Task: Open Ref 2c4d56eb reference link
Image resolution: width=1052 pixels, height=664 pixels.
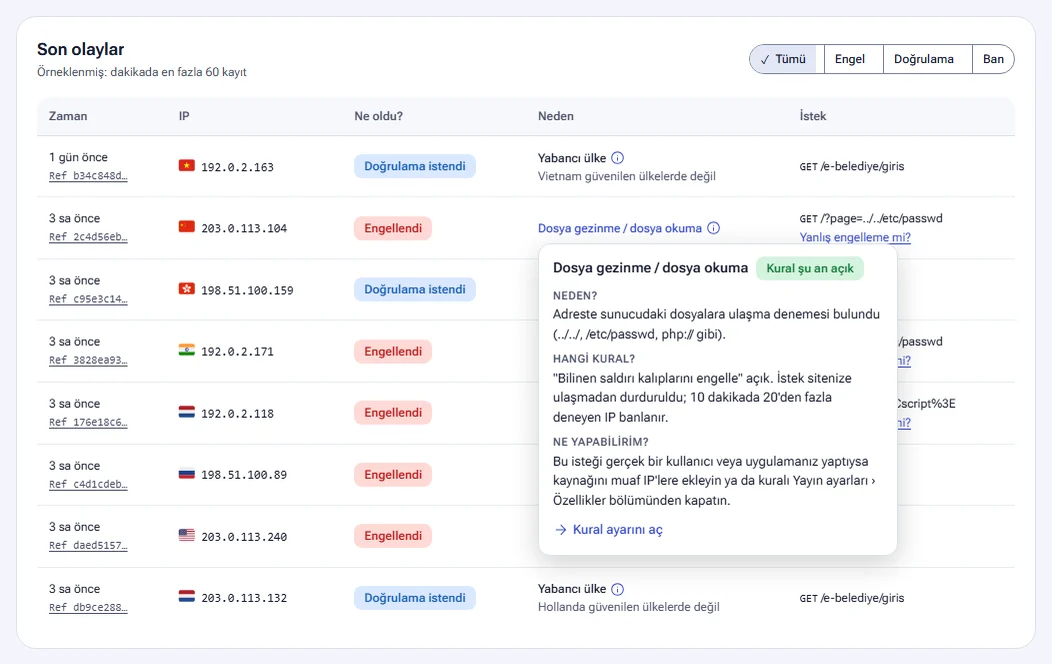Action: click(88, 237)
